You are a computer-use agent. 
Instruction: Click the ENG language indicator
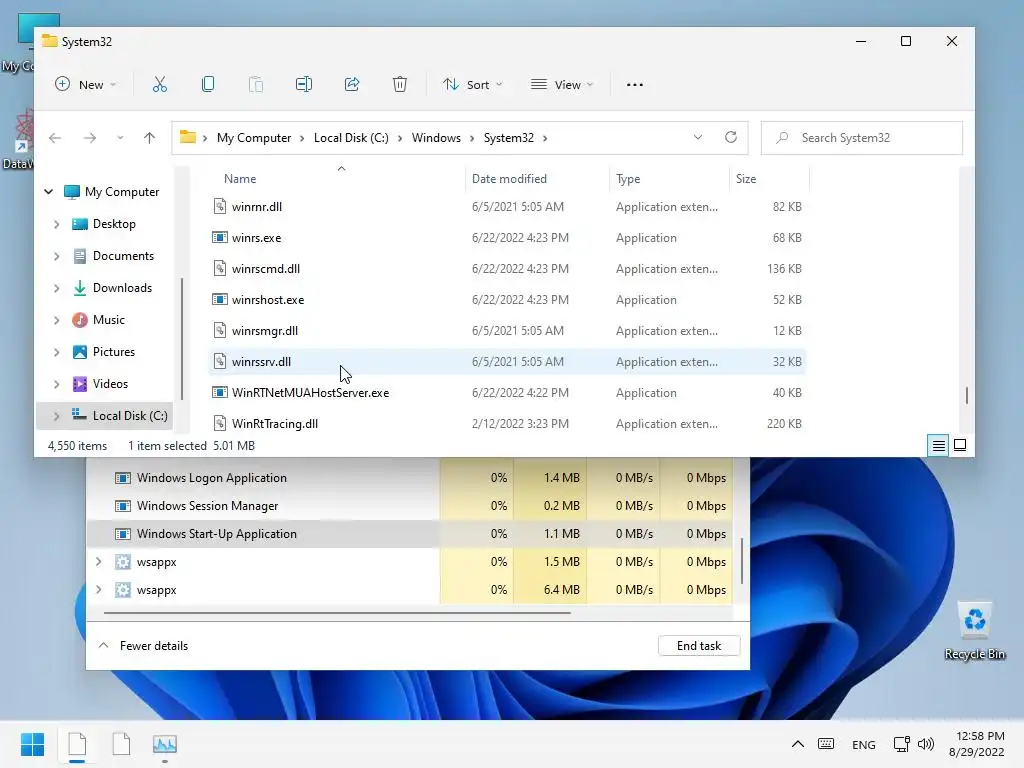(x=863, y=744)
